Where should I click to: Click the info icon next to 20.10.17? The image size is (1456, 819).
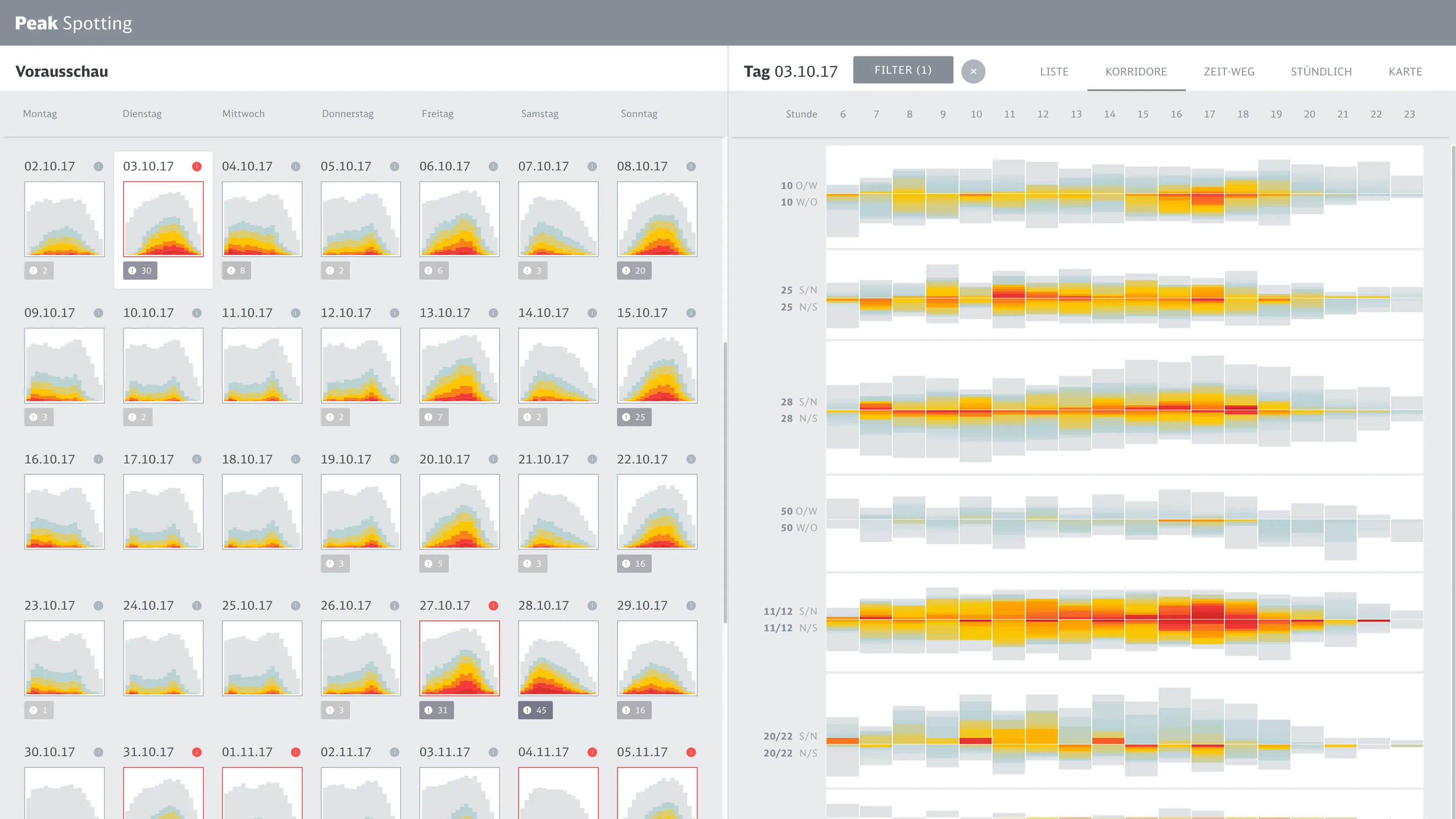[493, 459]
